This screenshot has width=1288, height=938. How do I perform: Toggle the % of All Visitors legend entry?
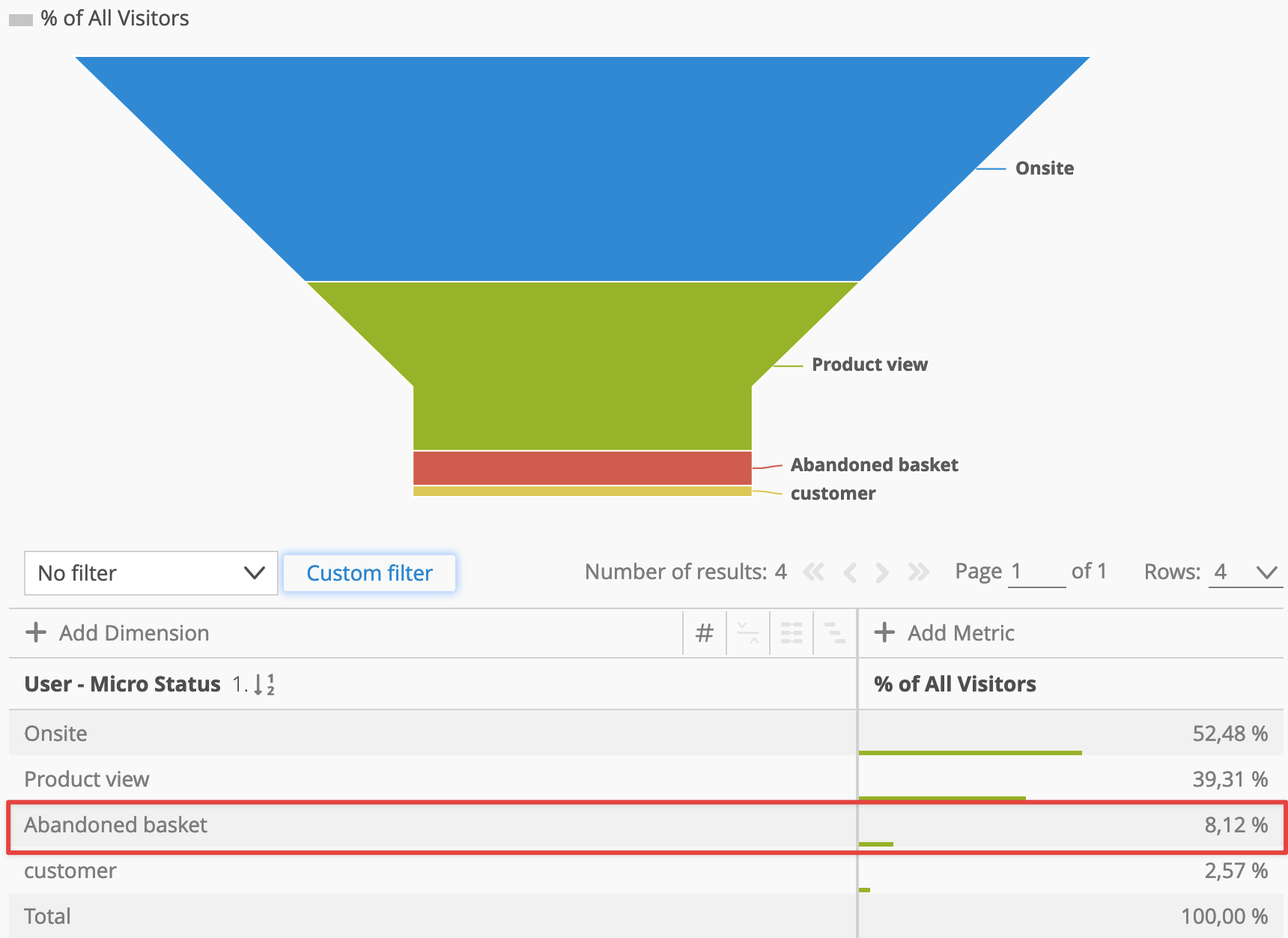click(99, 18)
